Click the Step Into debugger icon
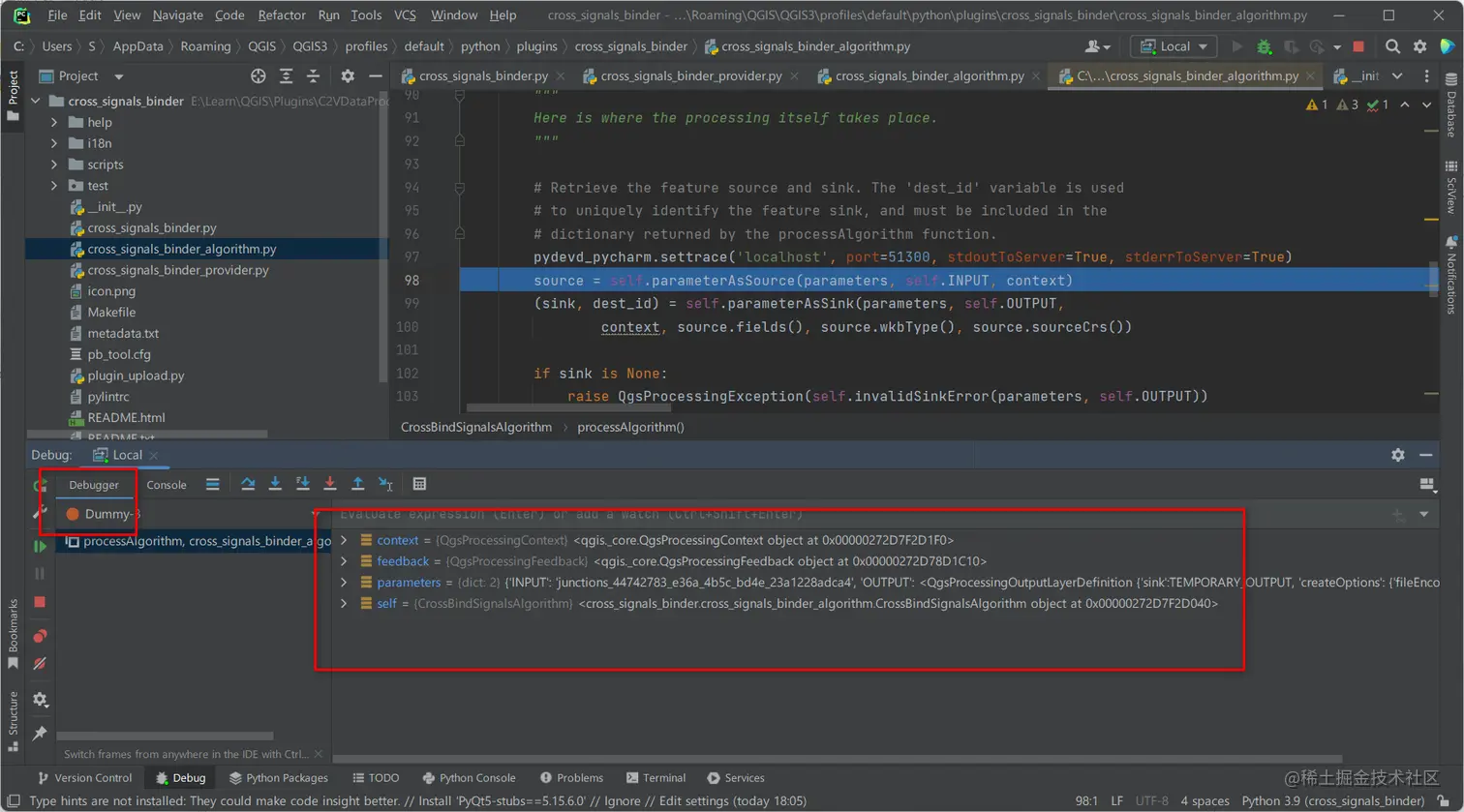 pyautogui.click(x=275, y=484)
